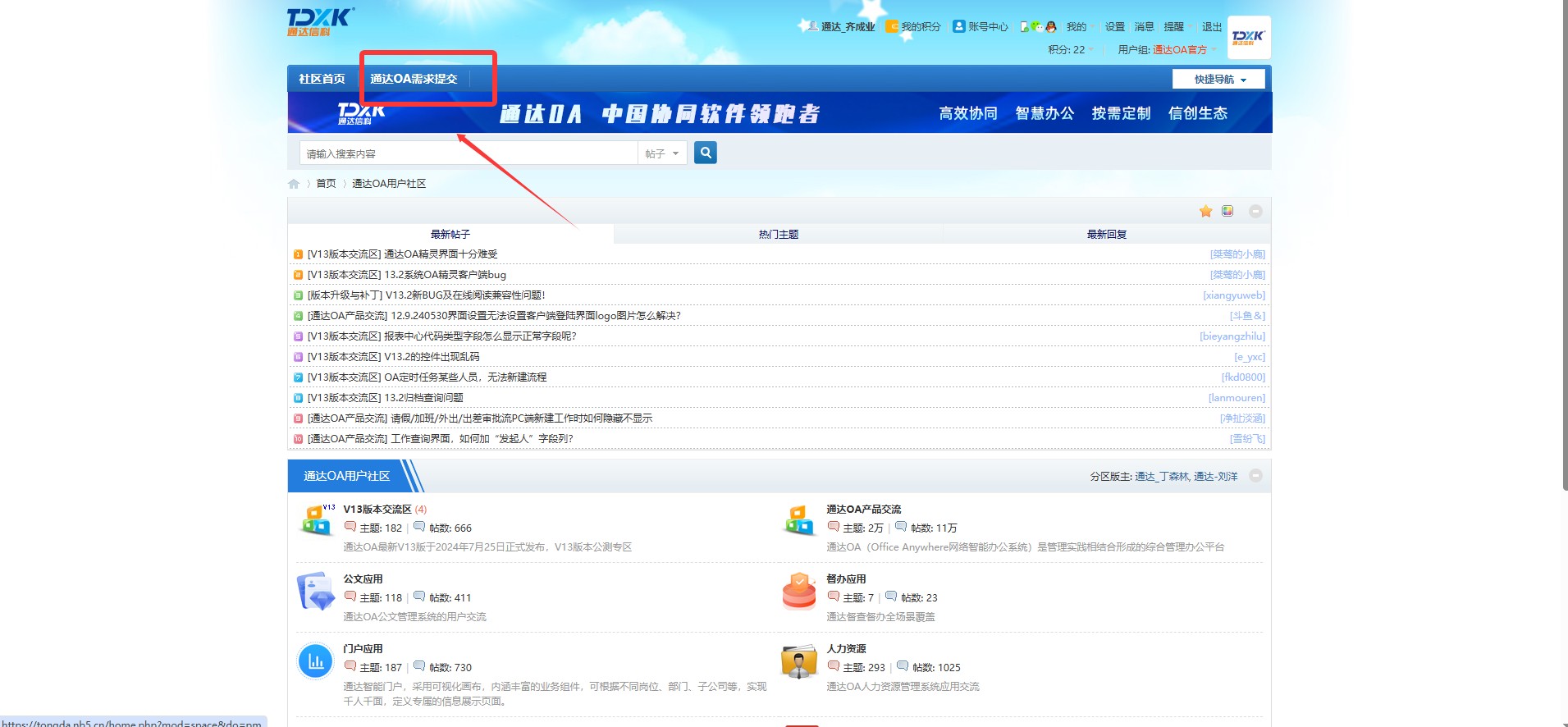Click the WeChat icon in the header
1568x727 pixels.
tap(1037, 26)
